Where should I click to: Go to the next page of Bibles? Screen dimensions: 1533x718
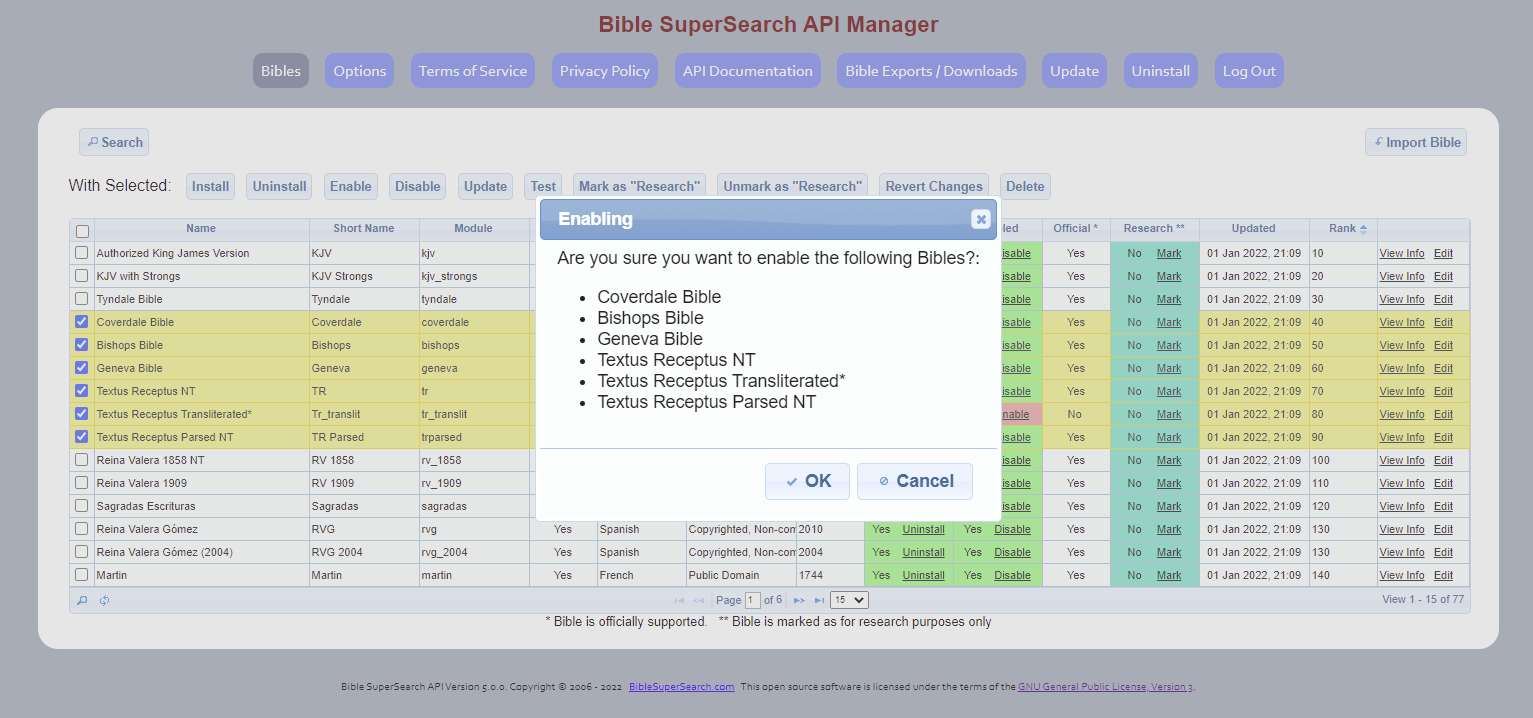pyautogui.click(x=799, y=600)
